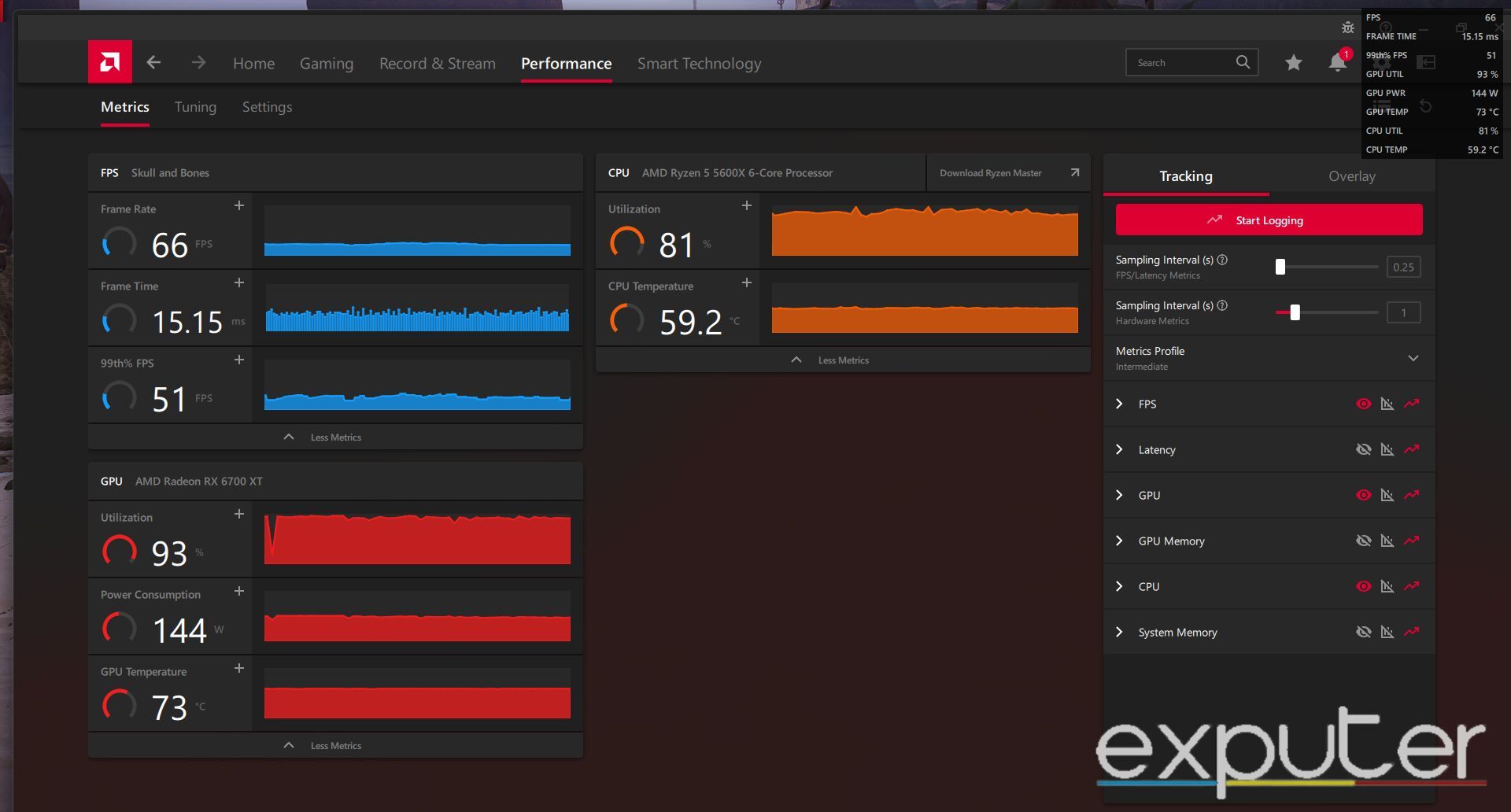Screen dimensions: 1511x812
Task: Open favorites star icon
Action: 1293,62
